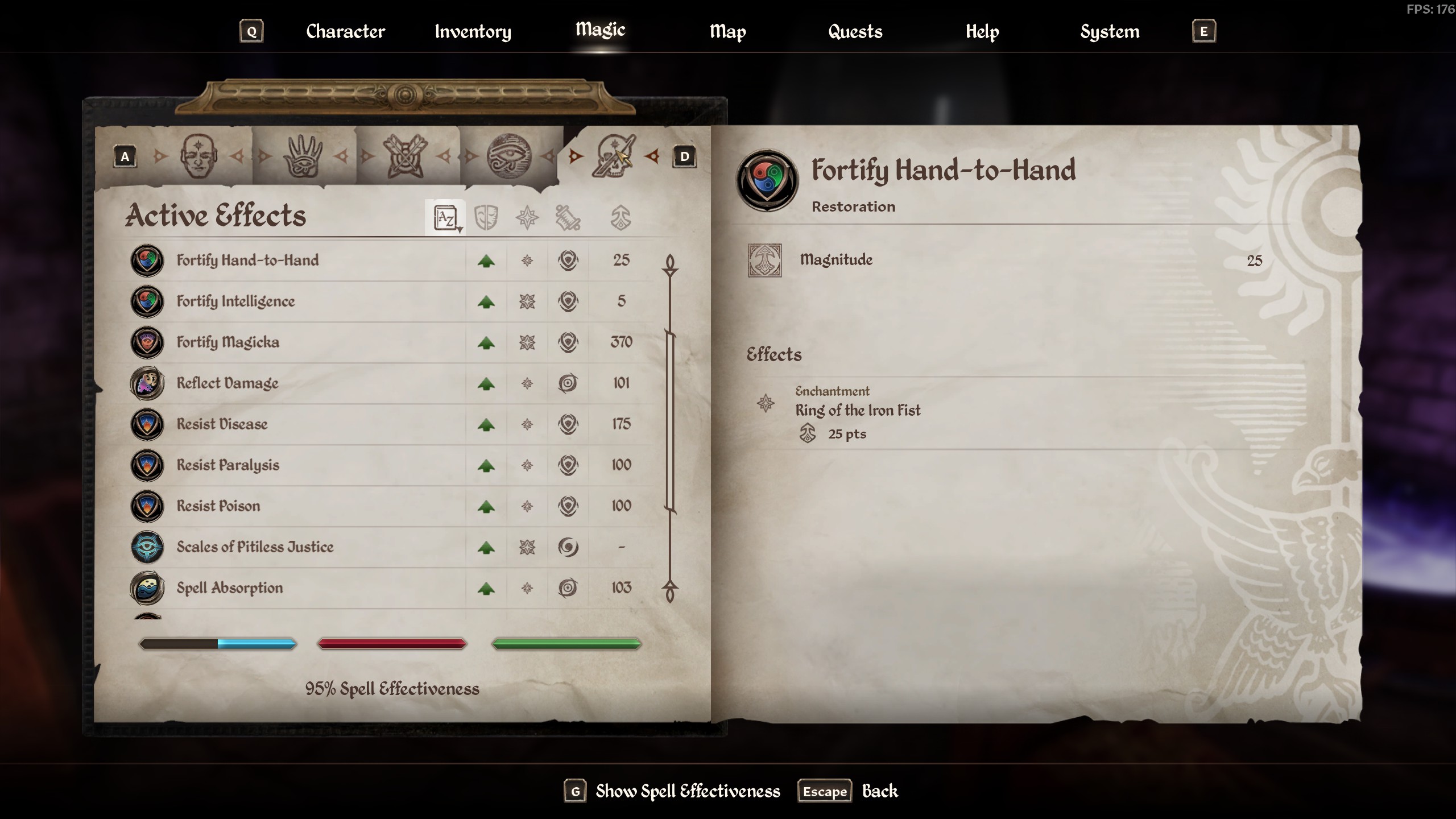Sort effects by the star source column icon
This screenshot has width=1456, height=819.
click(x=527, y=218)
